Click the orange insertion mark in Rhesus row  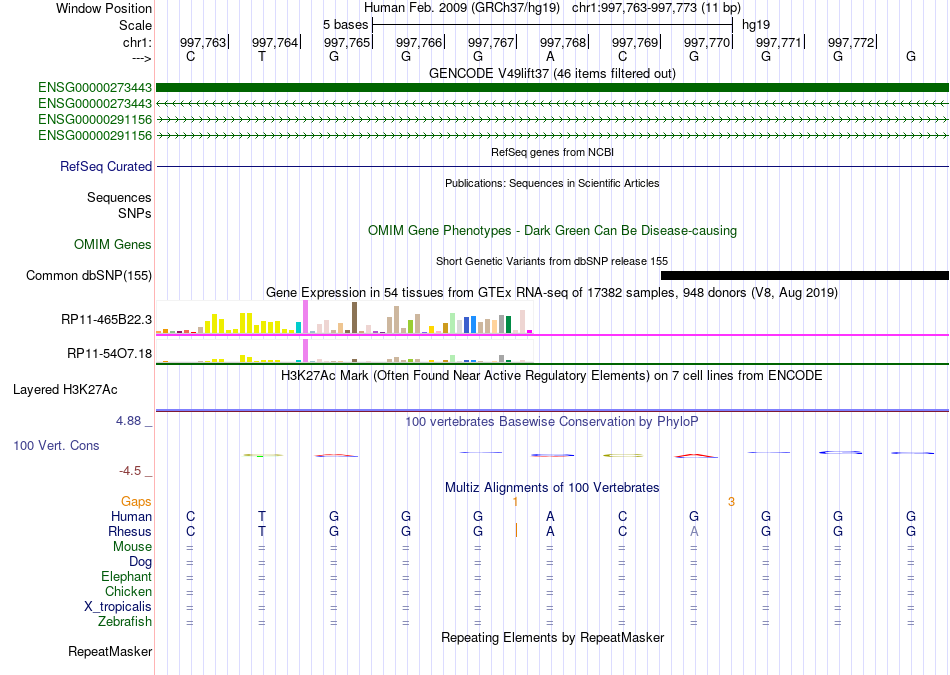click(x=516, y=530)
